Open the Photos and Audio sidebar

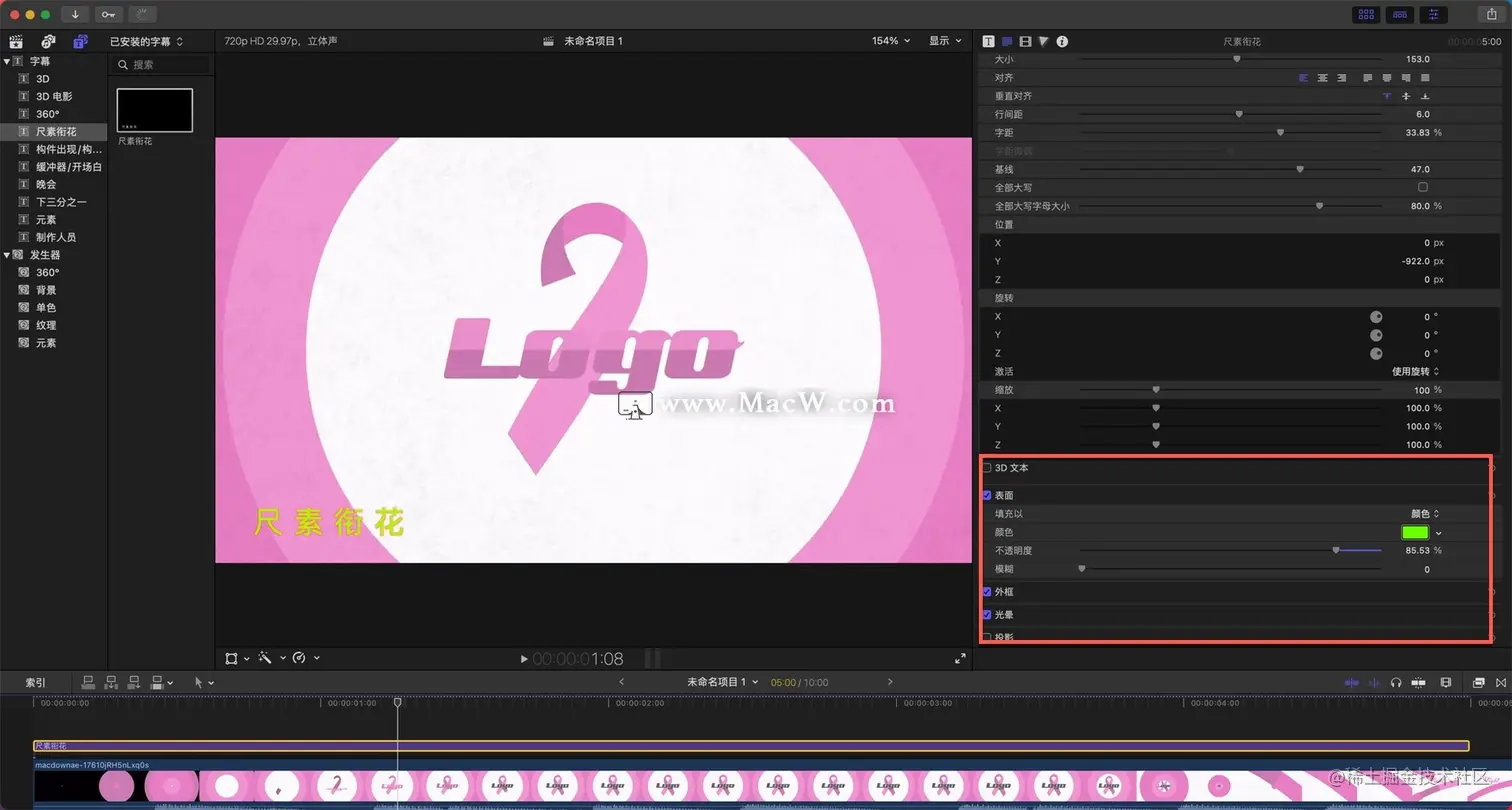48,42
